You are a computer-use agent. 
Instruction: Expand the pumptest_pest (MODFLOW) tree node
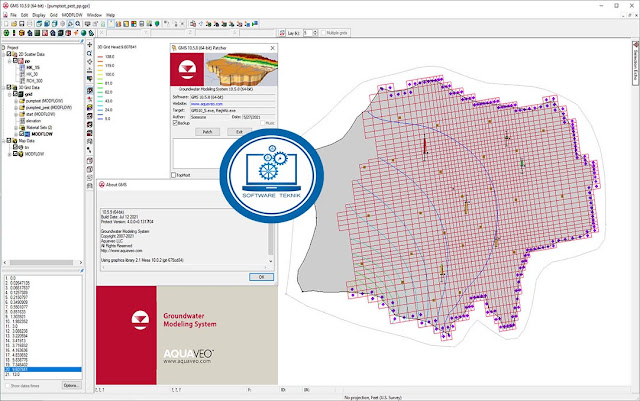(16, 107)
